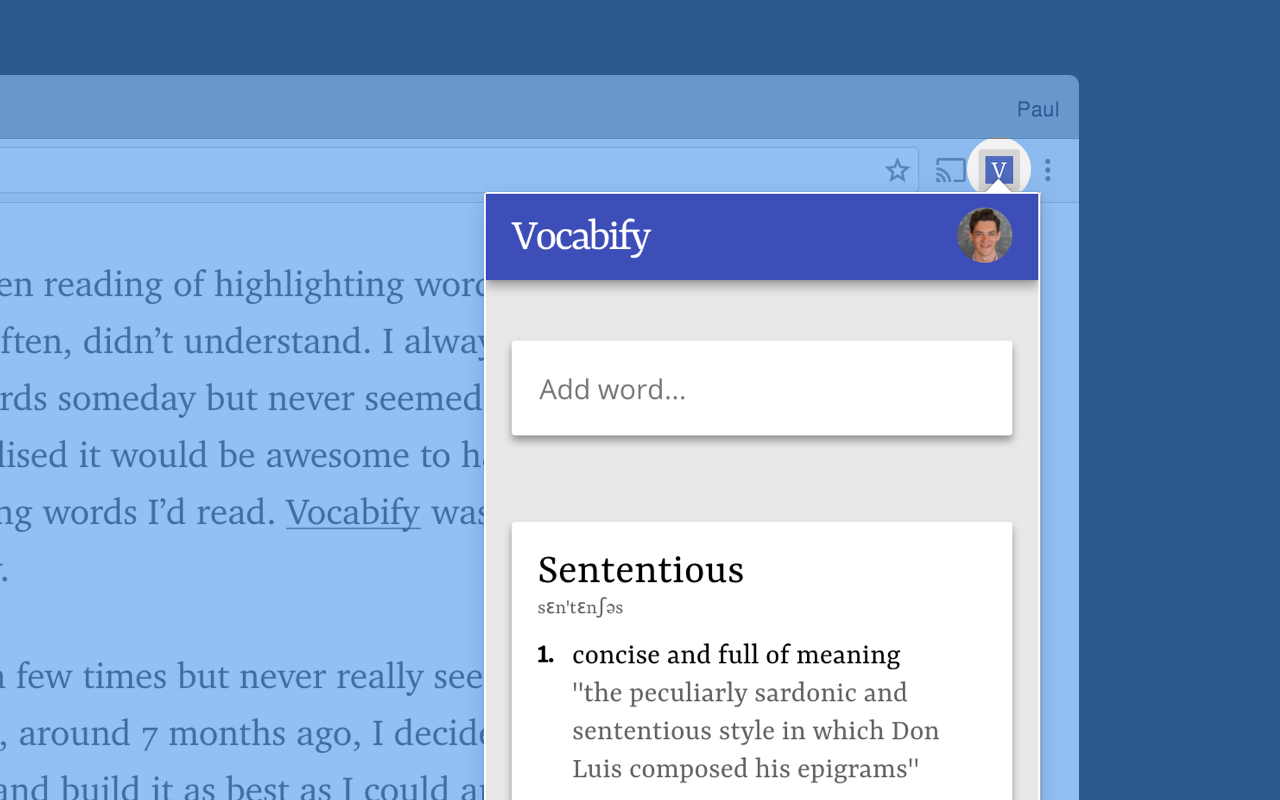Open the Vocabify extension popup from the toolbar
Screen dimensions: 1280x800
(998, 169)
